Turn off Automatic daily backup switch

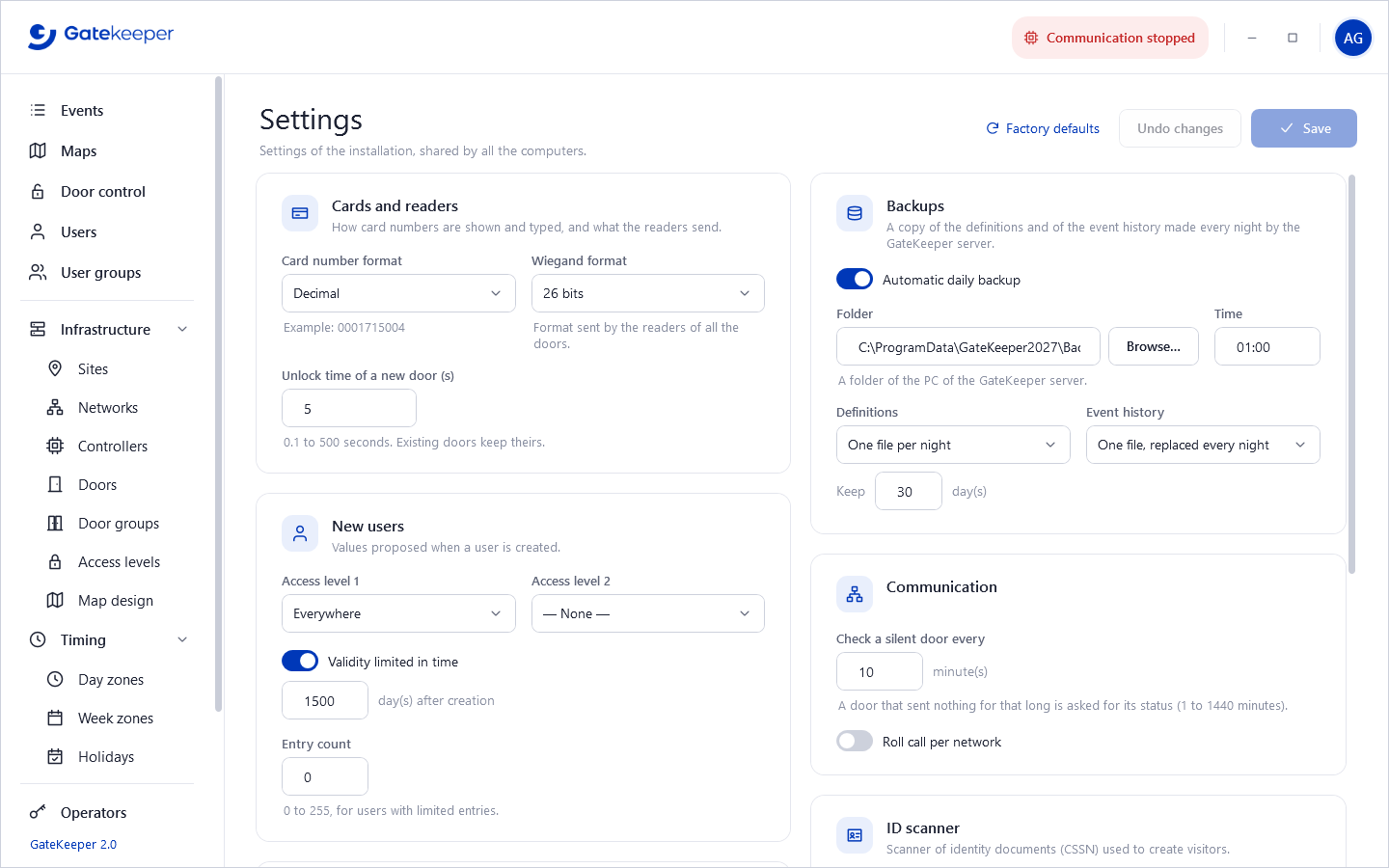[855, 279]
